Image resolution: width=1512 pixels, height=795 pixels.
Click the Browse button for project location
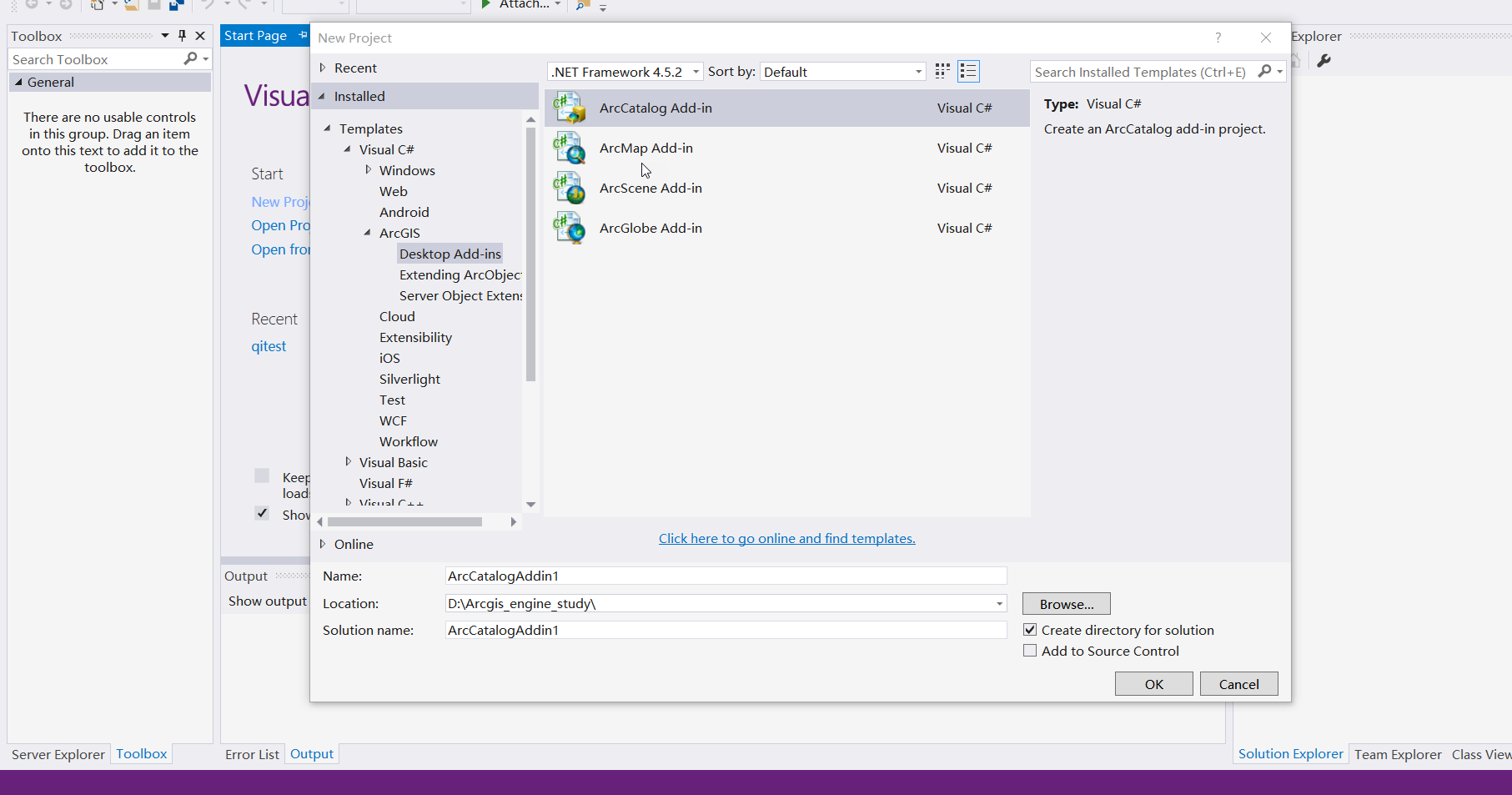tap(1066, 603)
